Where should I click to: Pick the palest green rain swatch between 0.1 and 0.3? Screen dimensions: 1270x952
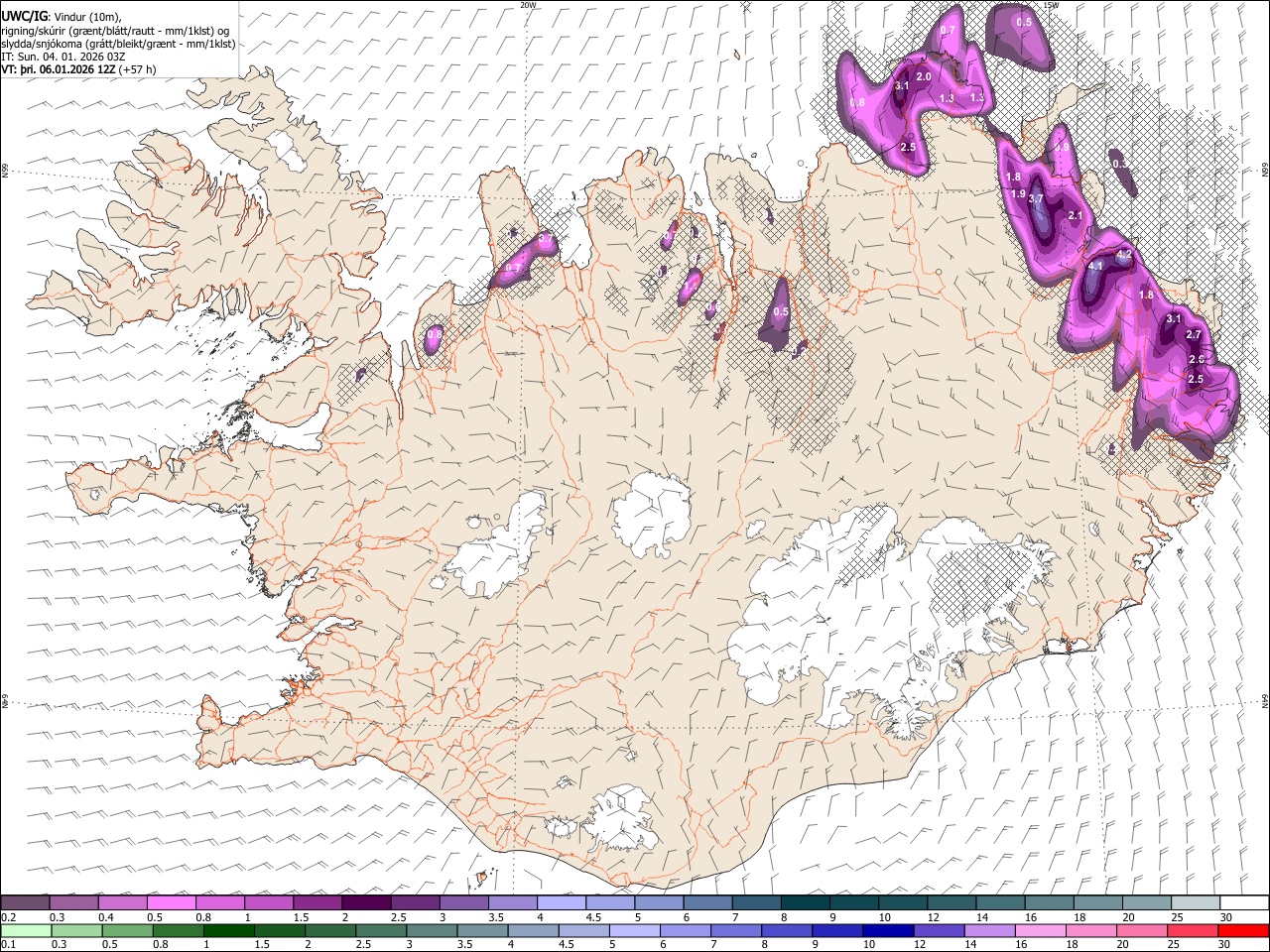[25, 930]
